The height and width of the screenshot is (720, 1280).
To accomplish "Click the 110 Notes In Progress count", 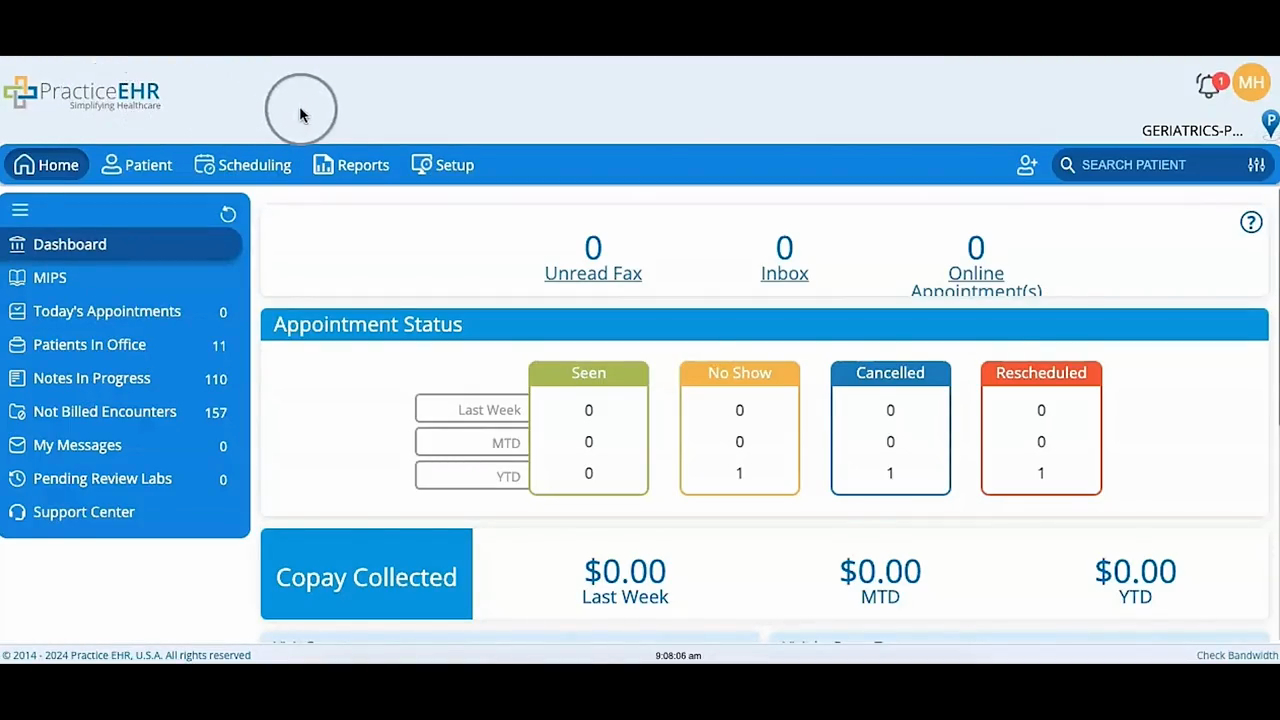I will pyautogui.click(x=215, y=379).
